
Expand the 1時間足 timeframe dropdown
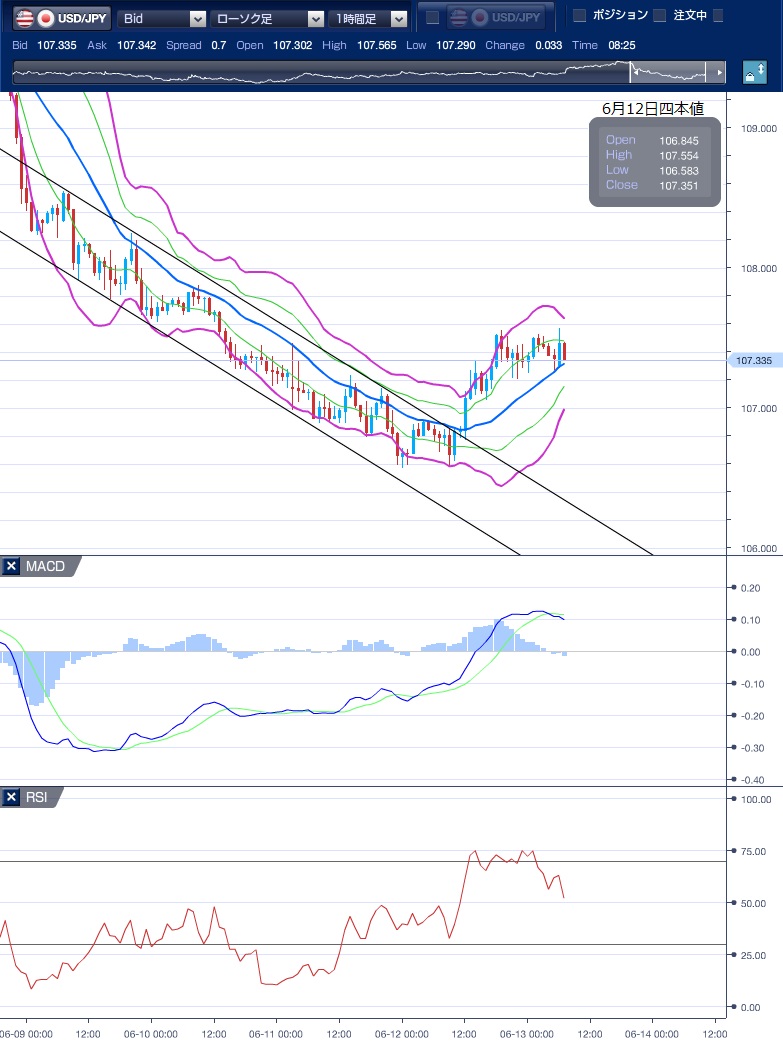click(x=370, y=18)
